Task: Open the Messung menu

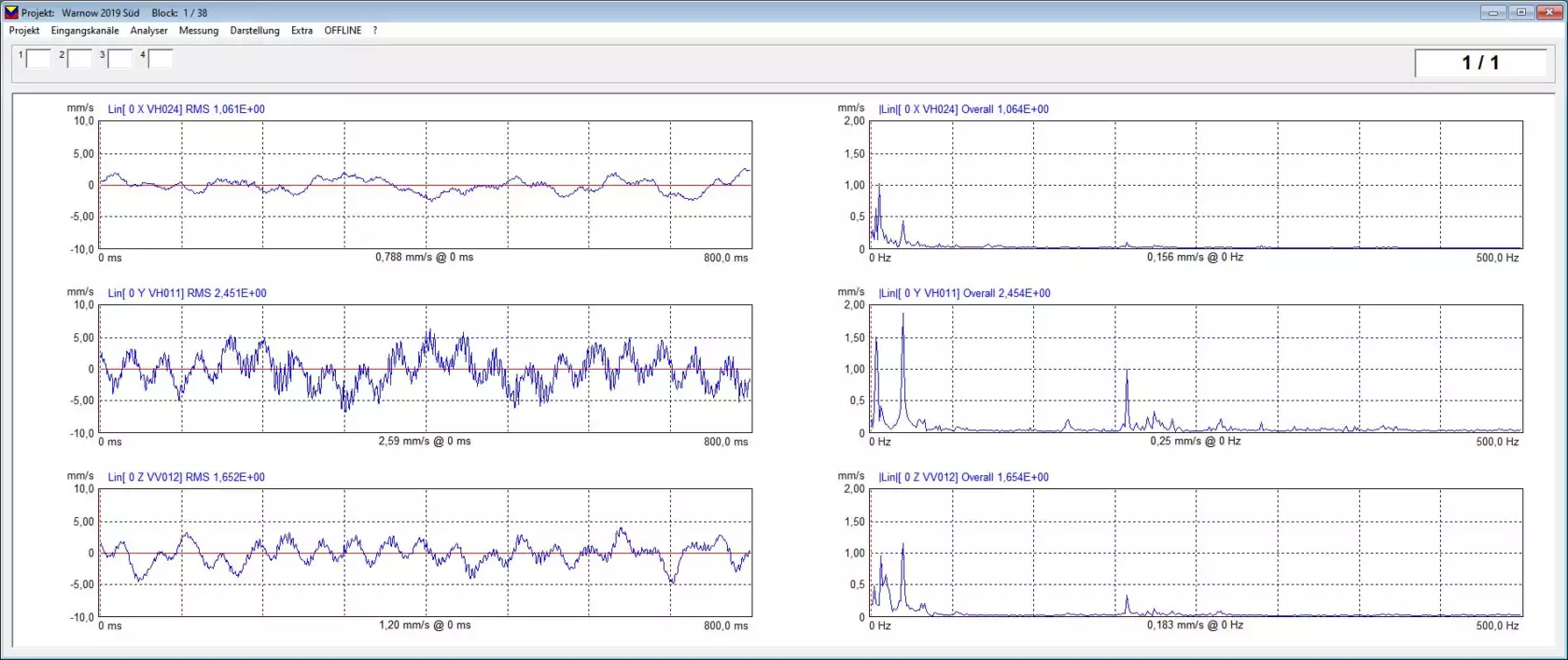Action: pyautogui.click(x=199, y=31)
